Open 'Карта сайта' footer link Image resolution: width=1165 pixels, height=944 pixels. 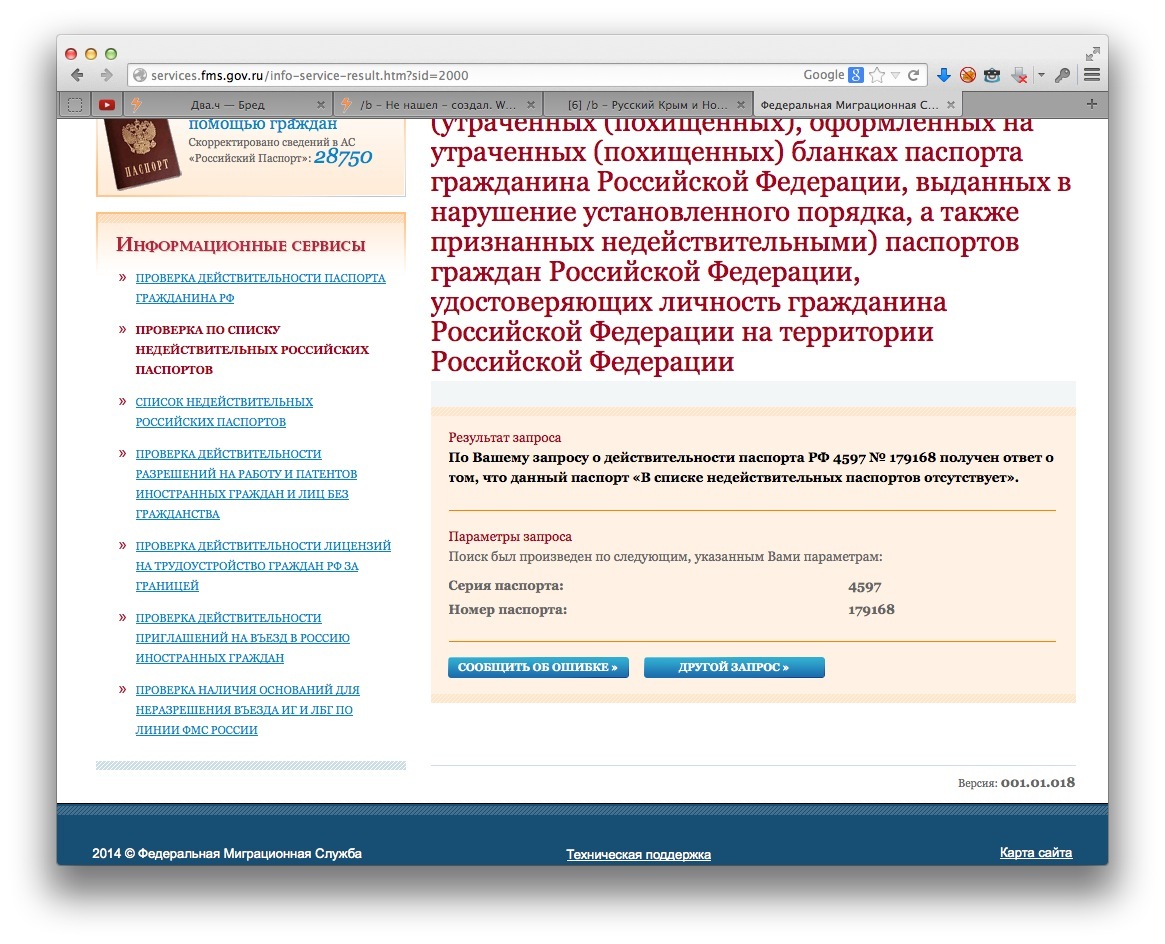coord(1036,853)
